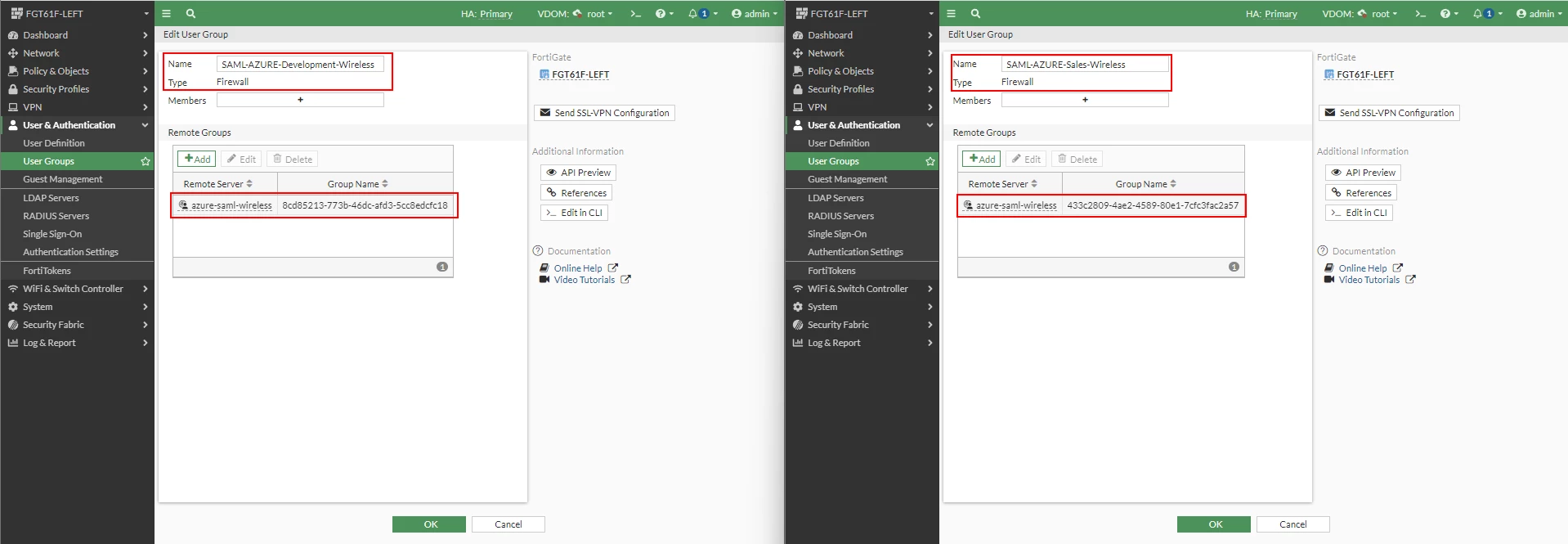
Task: Favorite User Groups star in the left window
Action: coord(146,161)
